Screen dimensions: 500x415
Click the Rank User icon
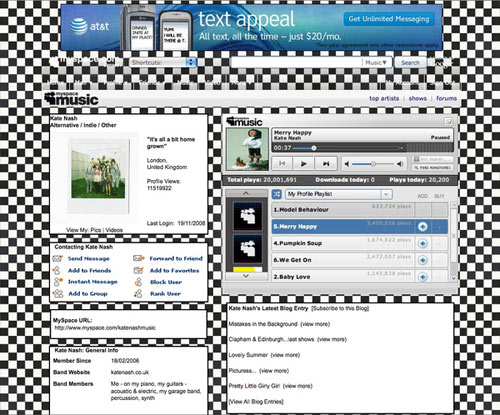tap(138, 294)
